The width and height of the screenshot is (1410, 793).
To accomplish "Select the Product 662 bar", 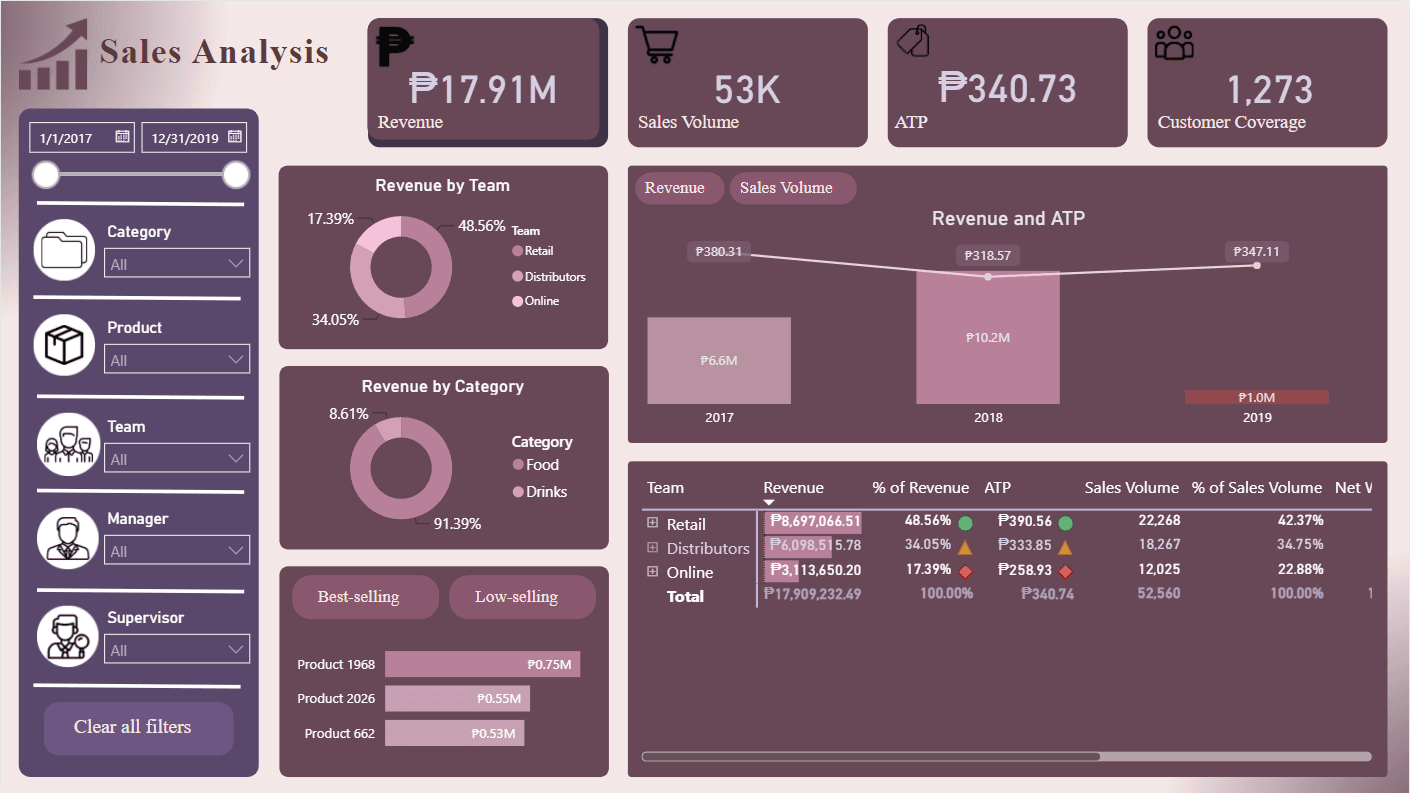I will point(454,733).
